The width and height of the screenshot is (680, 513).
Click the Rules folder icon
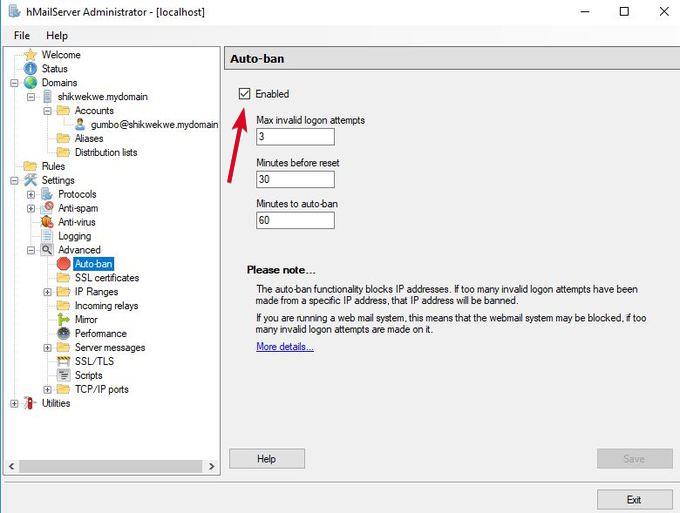tap(30, 166)
